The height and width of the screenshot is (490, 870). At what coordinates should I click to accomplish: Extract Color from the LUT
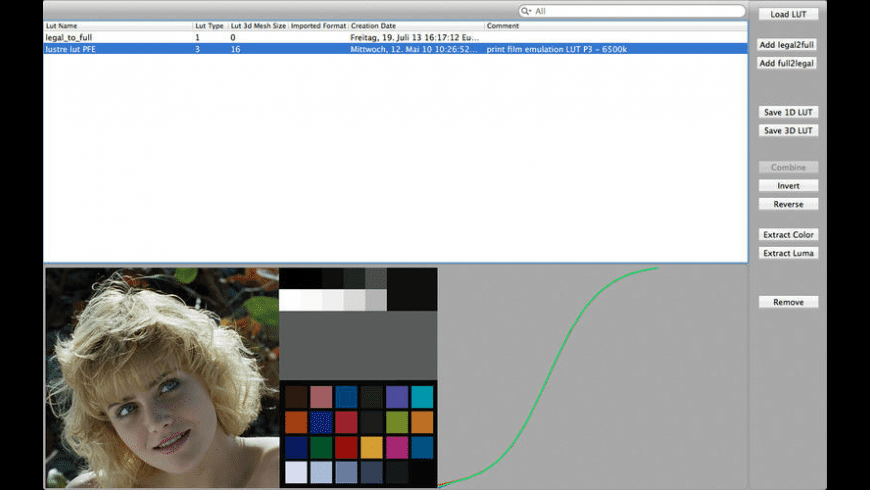click(788, 234)
